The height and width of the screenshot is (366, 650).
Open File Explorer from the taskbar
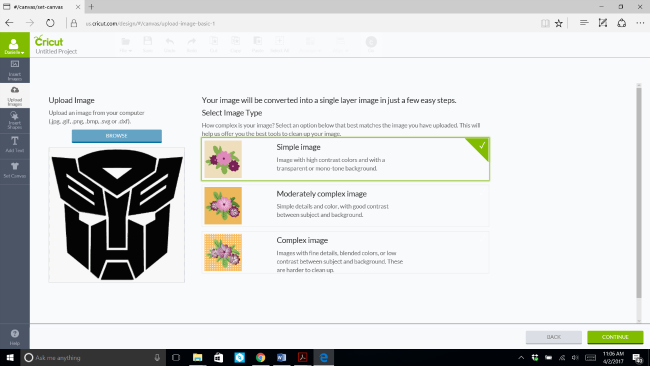click(197, 357)
